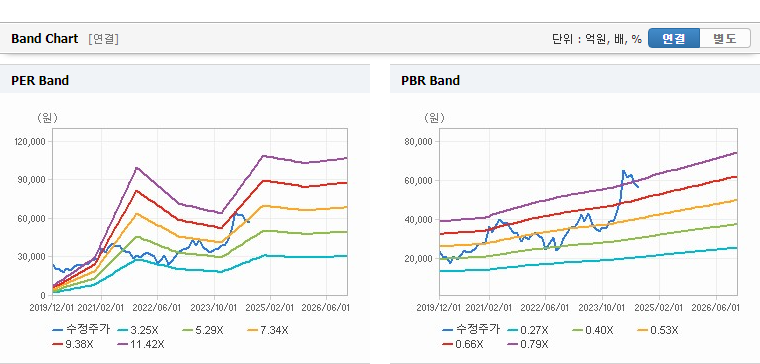The image size is (760, 364).
Task: Toggle the 9.38X legend entry
Action: [73, 345]
